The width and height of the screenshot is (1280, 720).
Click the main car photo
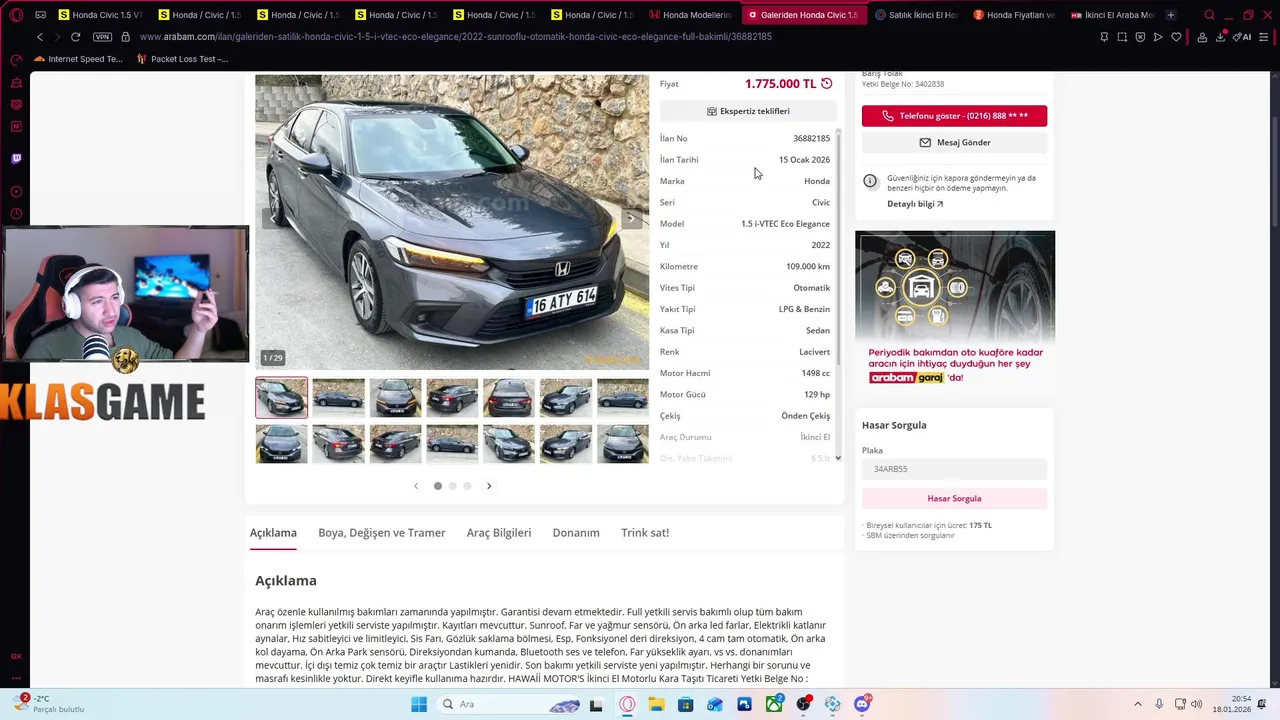[x=452, y=222]
